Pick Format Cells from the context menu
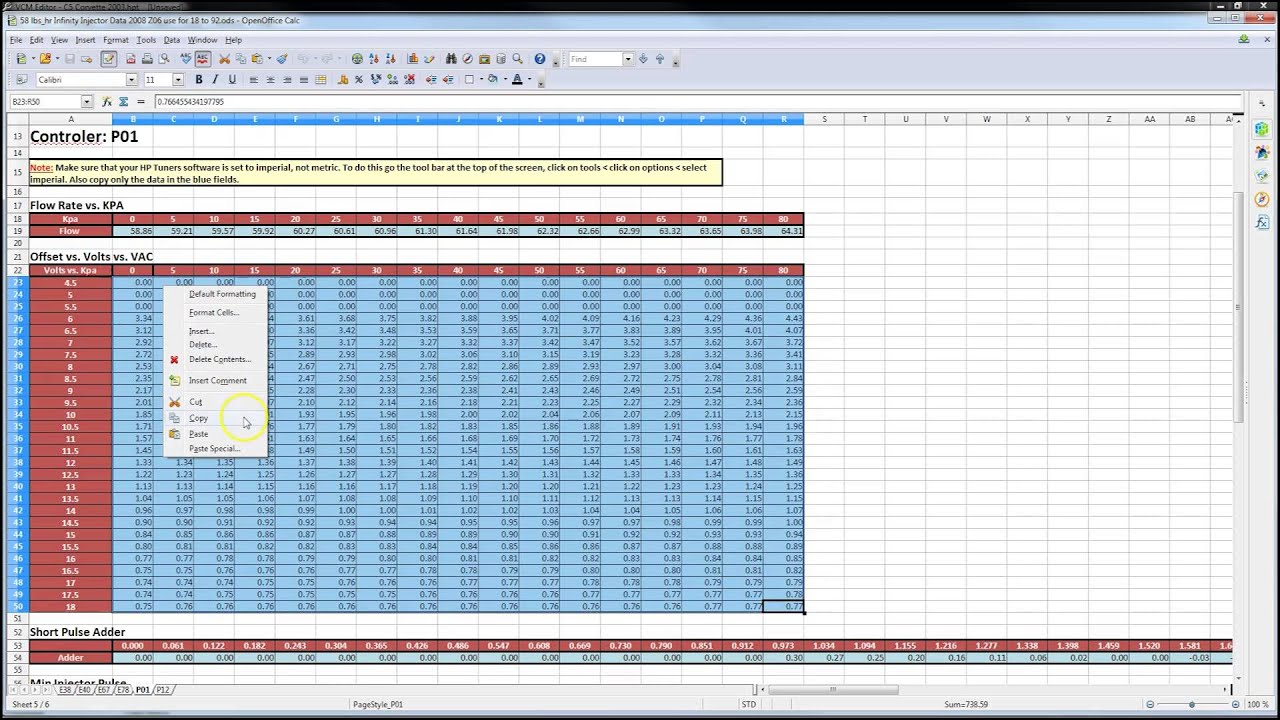 [x=213, y=313]
